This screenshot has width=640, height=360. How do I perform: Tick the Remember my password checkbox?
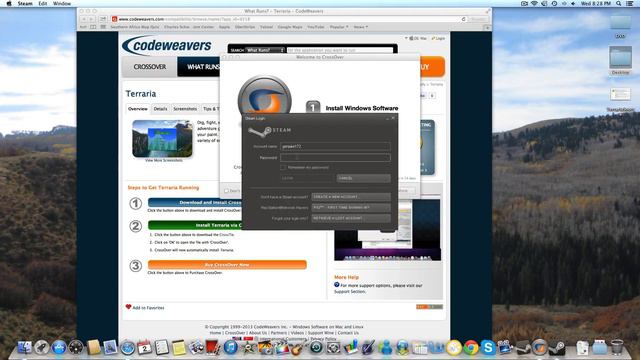[x=283, y=167]
